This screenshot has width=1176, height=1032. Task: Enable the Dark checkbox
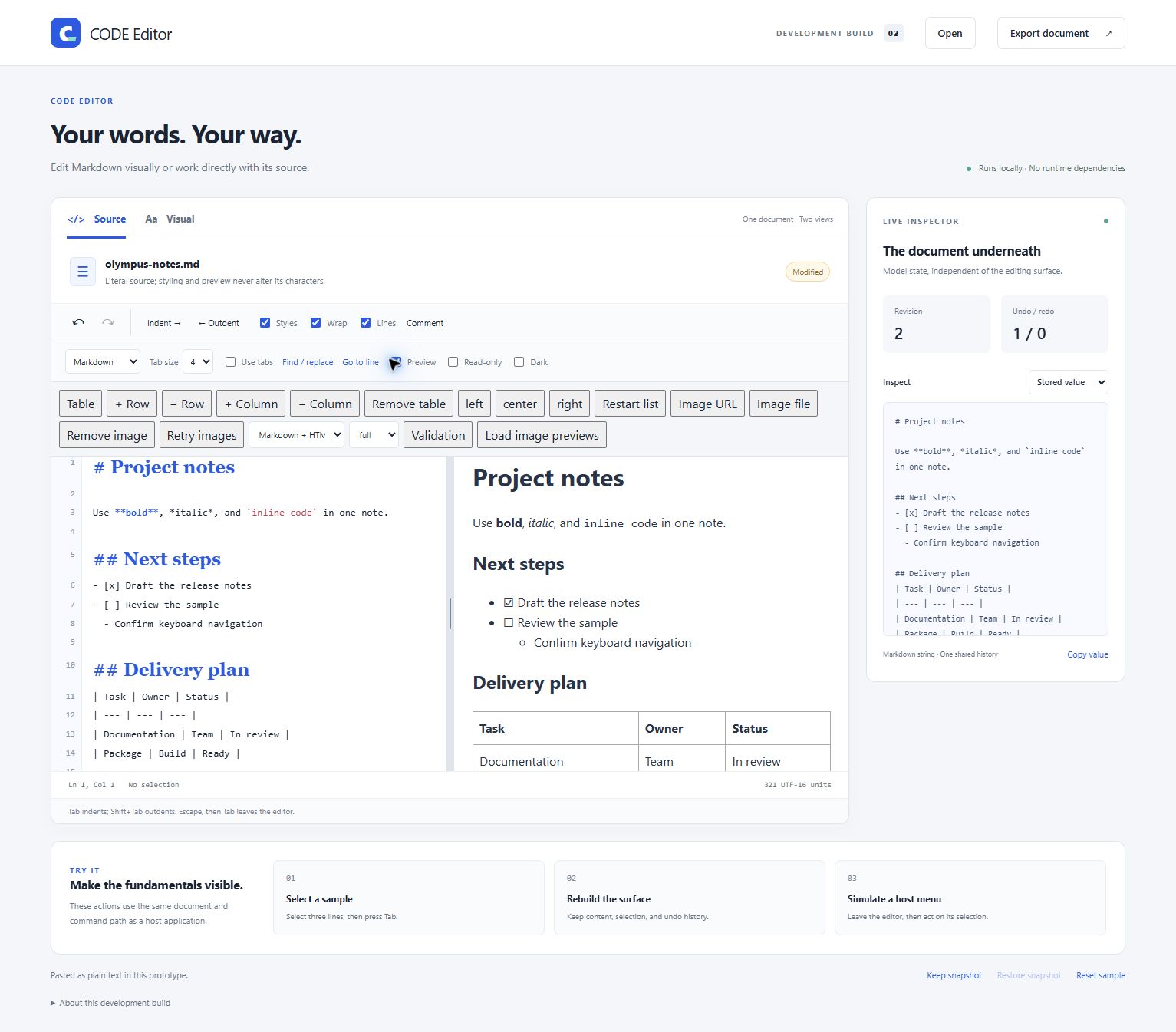(519, 362)
